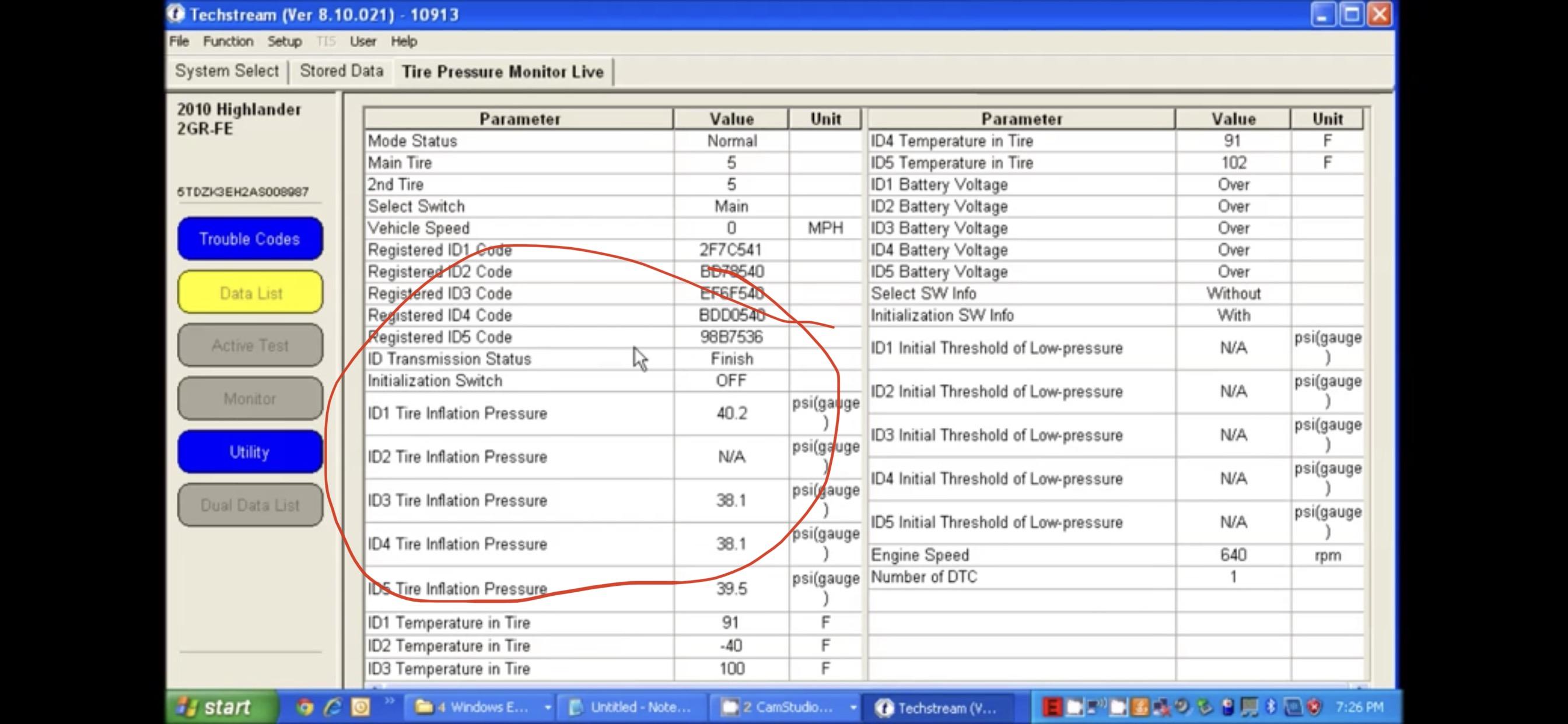Select the Select SW Info row
Image resolution: width=1568 pixels, height=724 pixels.
(1116, 293)
